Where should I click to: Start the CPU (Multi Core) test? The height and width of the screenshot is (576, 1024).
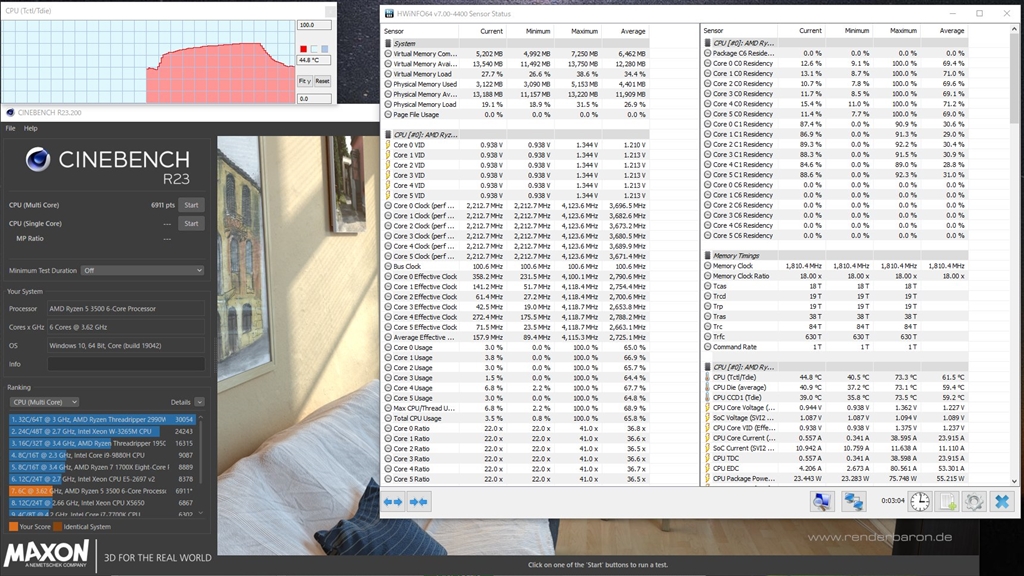191,205
